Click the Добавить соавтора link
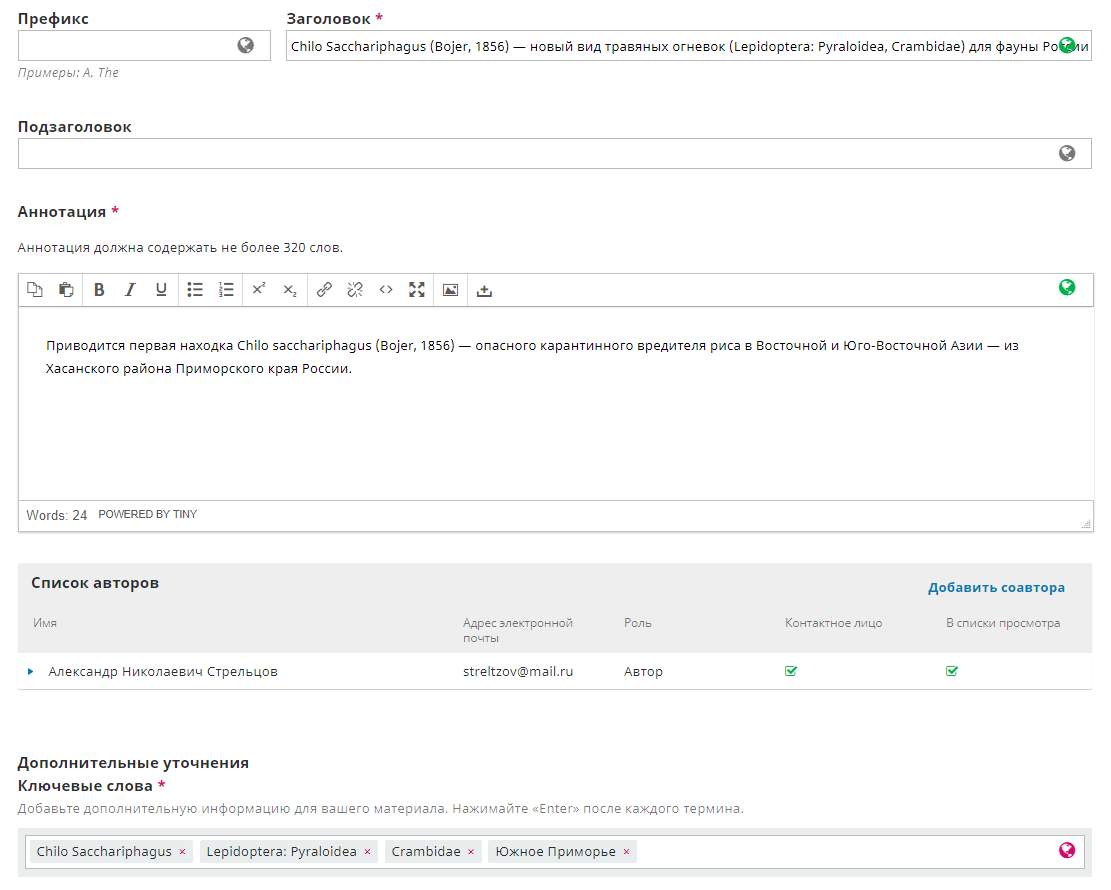This screenshot has width=1111, height=890. coord(996,587)
